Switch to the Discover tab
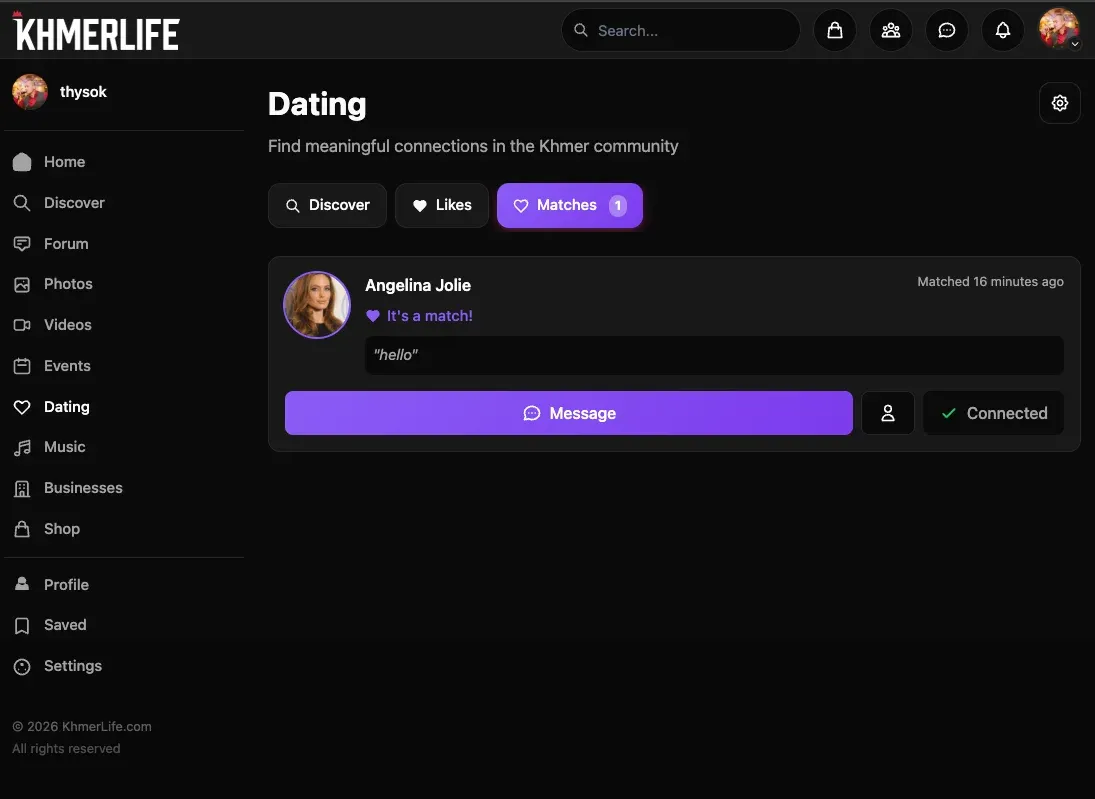Screen dimensions: 1095x799 (327, 205)
